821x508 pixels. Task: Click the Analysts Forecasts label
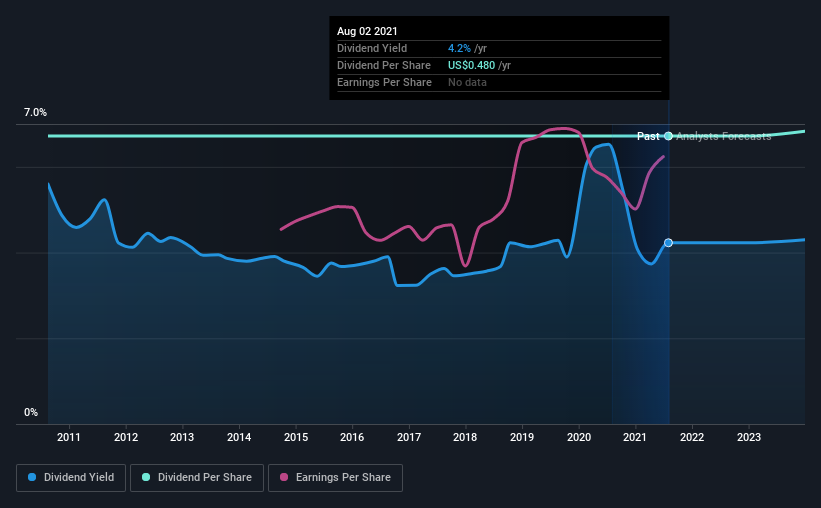724,136
